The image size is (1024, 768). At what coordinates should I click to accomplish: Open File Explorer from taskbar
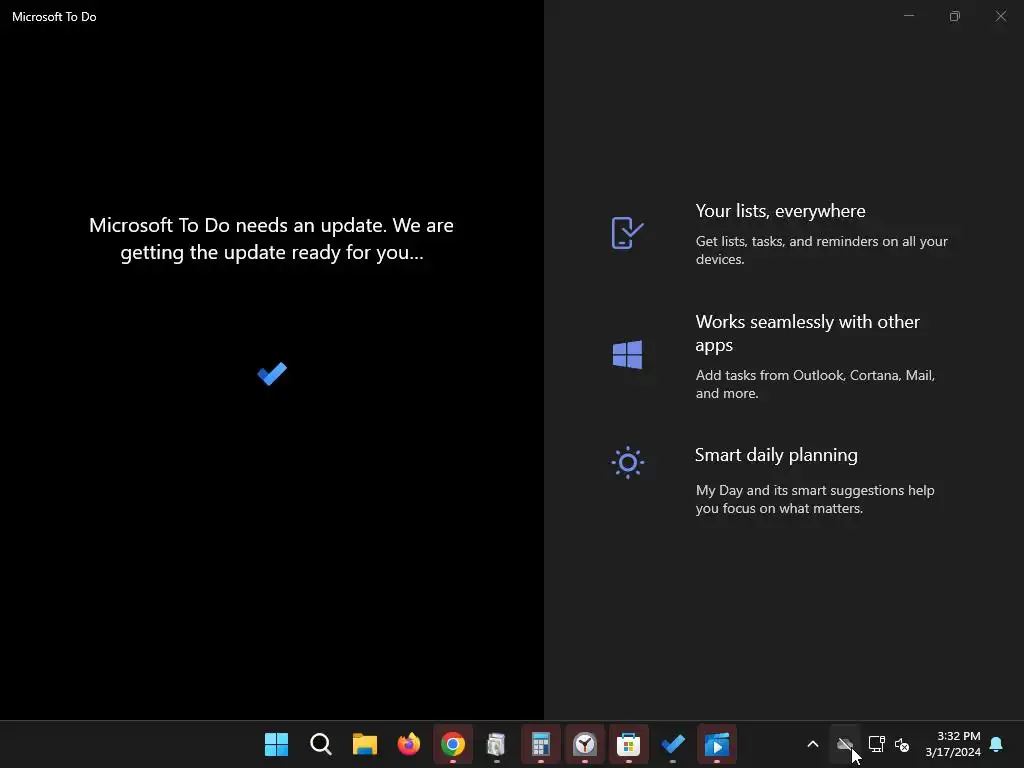(x=364, y=744)
